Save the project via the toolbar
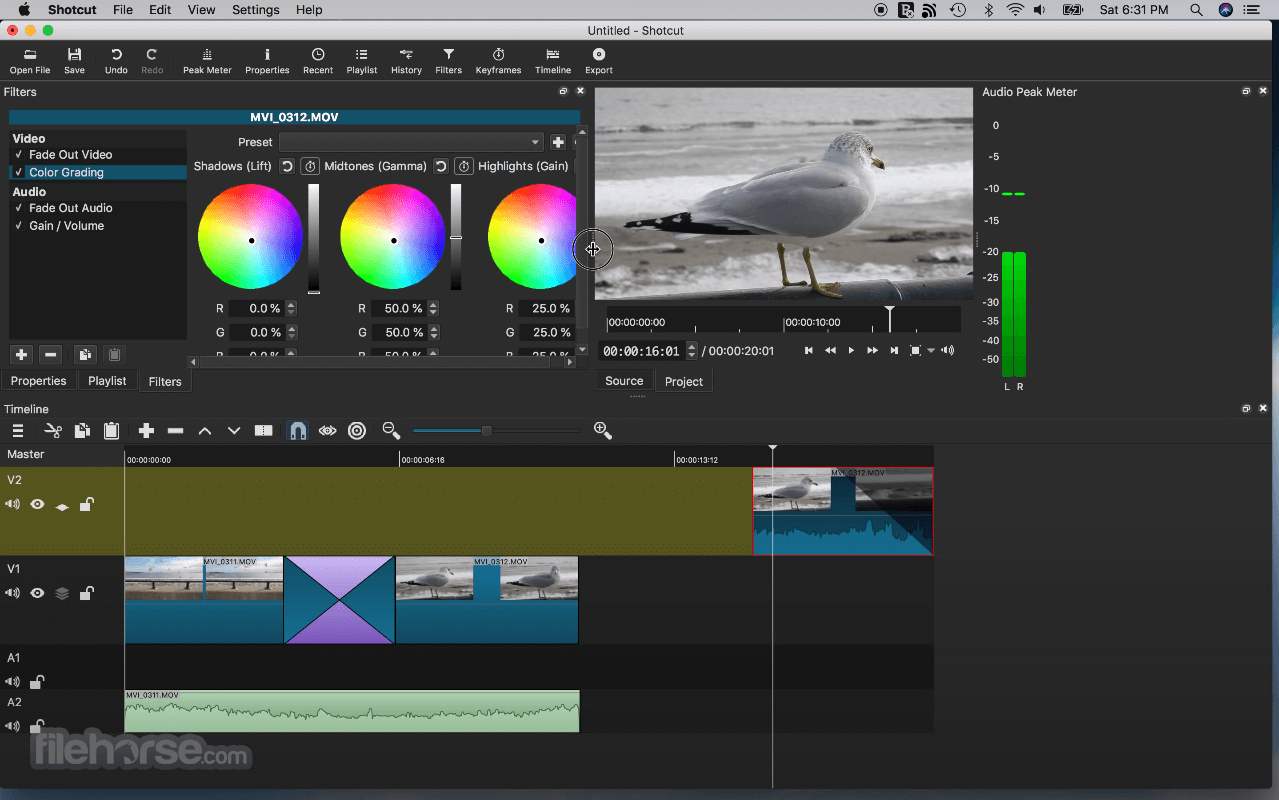Image resolution: width=1279 pixels, height=800 pixels. coord(74,61)
